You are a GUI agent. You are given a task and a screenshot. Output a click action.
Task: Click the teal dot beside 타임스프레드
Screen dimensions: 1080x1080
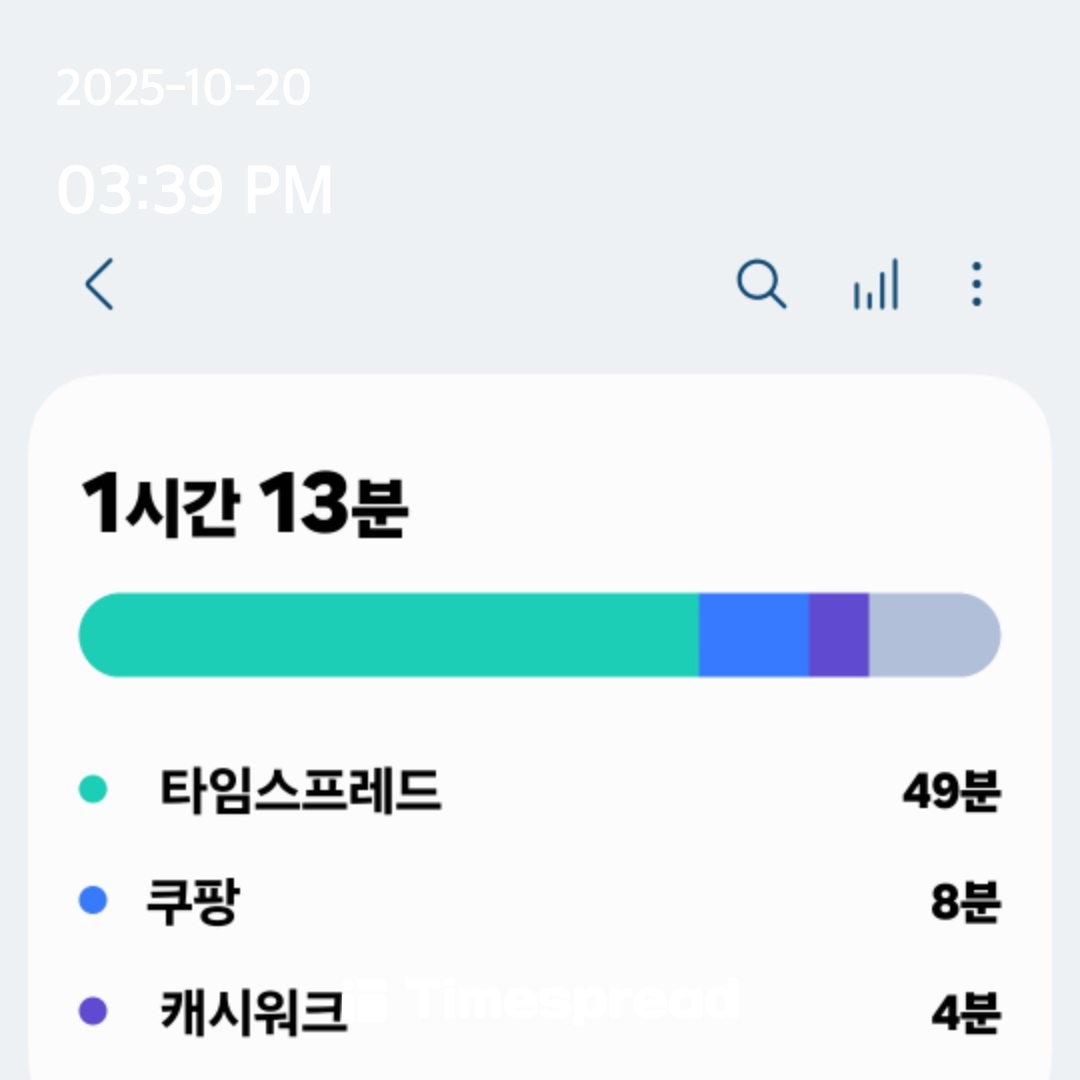tap(93, 790)
